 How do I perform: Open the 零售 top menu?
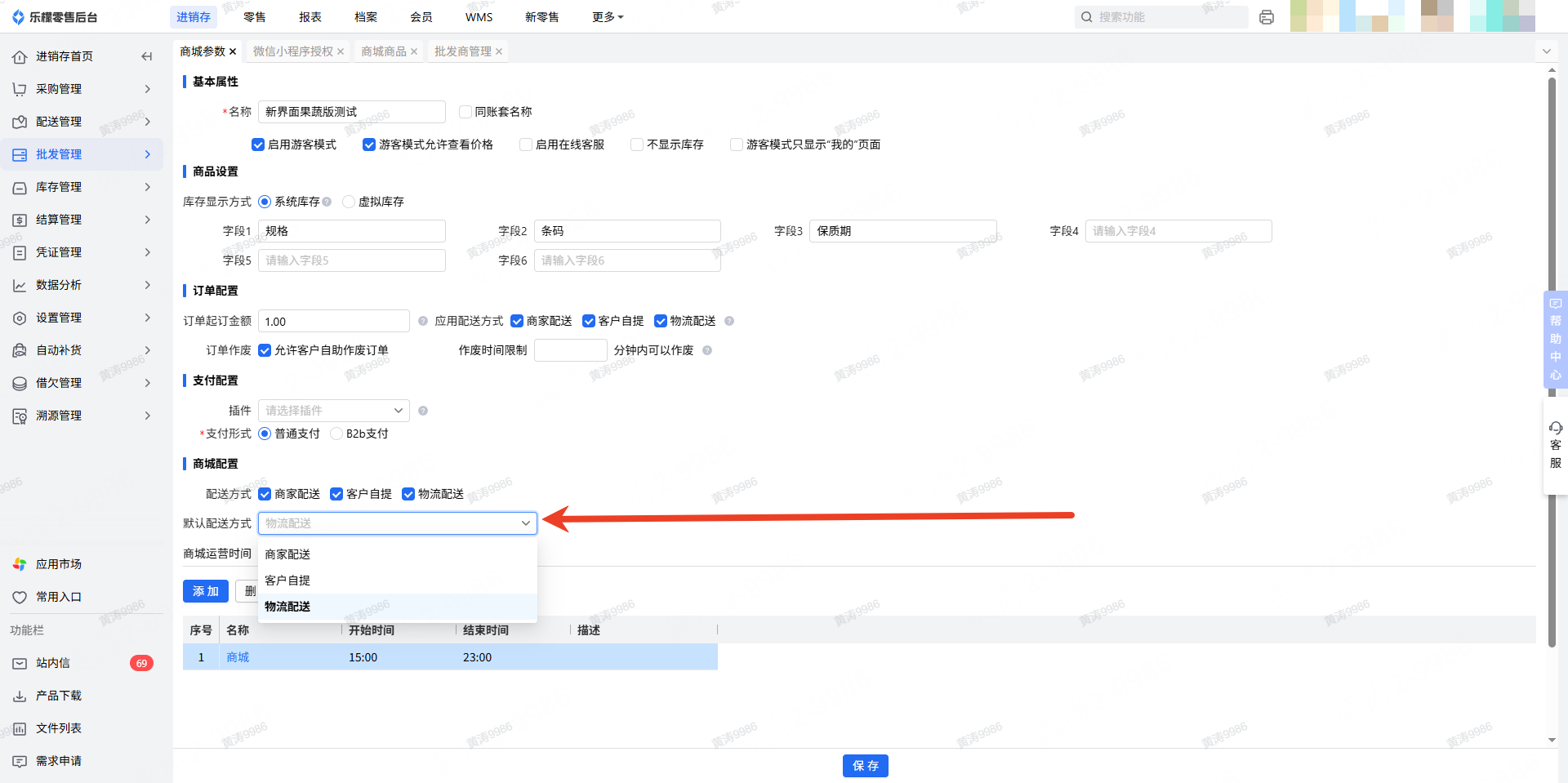(255, 17)
